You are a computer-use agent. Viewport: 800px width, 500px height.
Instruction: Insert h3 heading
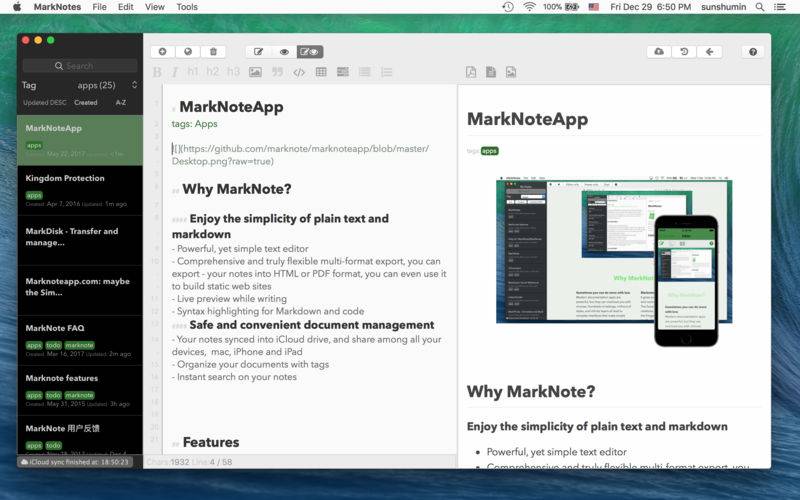(x=233, y=71)
